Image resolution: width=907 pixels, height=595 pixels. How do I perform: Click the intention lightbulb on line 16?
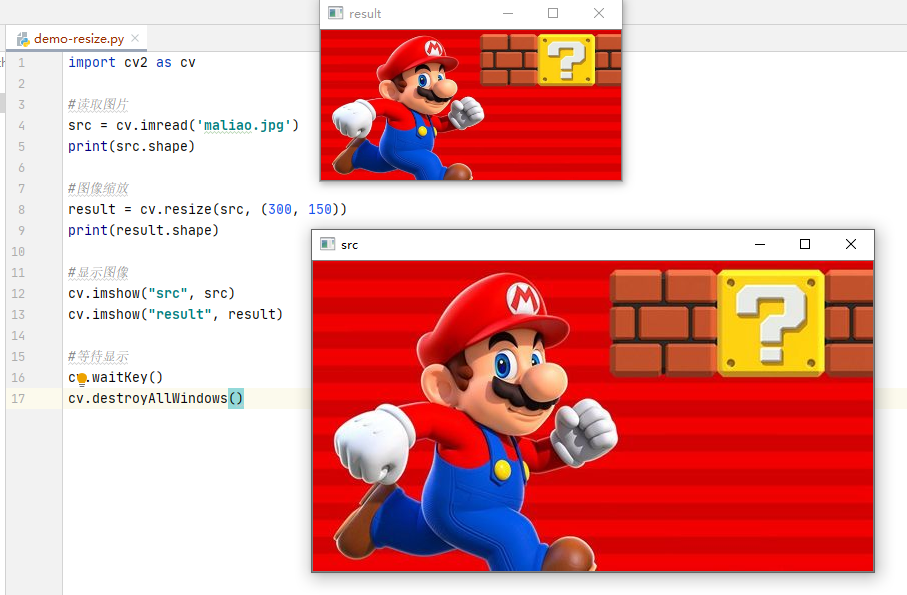point(82,379)
